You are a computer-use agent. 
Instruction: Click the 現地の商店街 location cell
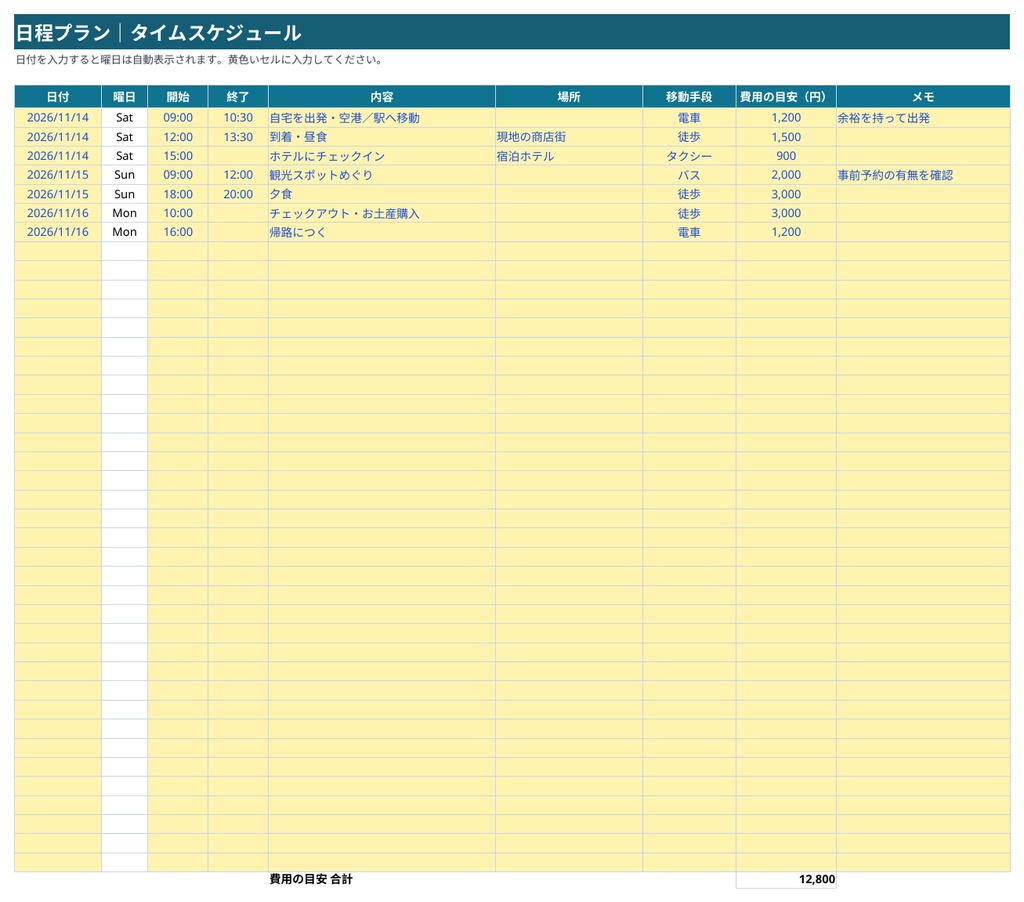tap(569, 137)
